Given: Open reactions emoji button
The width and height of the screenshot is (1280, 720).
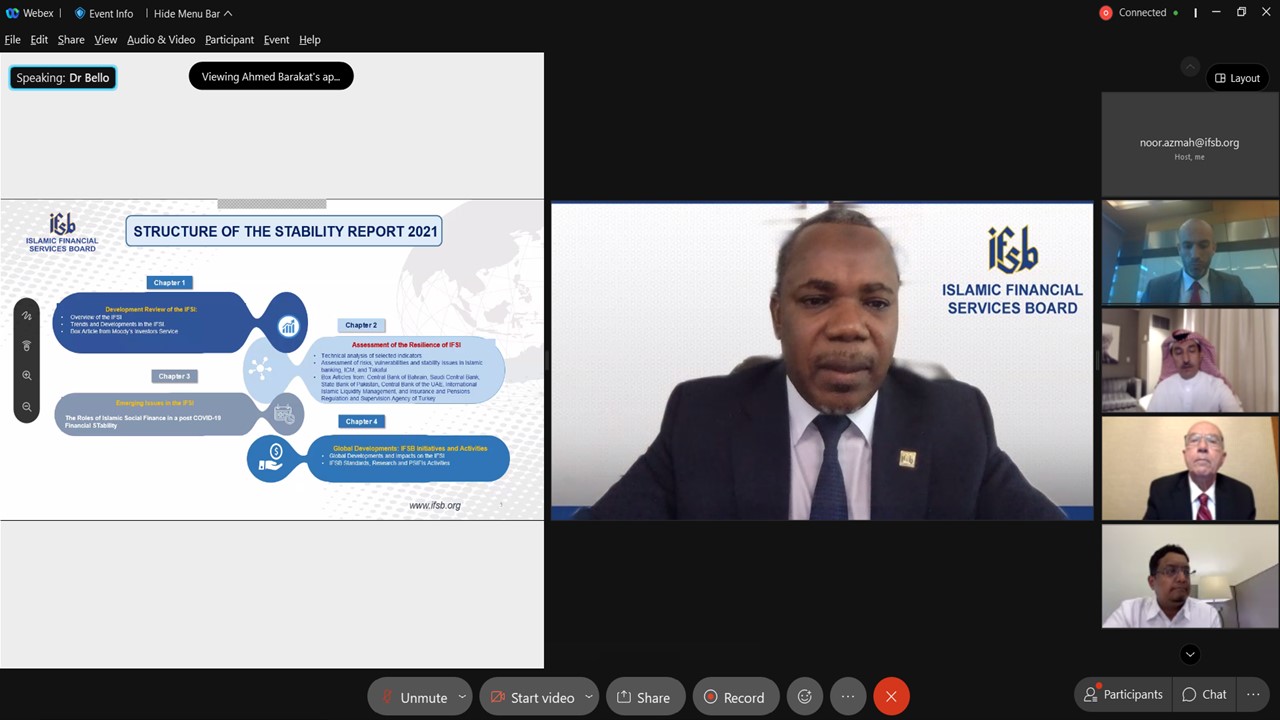Looking at the screenshot, I should [x=805, y=697].
